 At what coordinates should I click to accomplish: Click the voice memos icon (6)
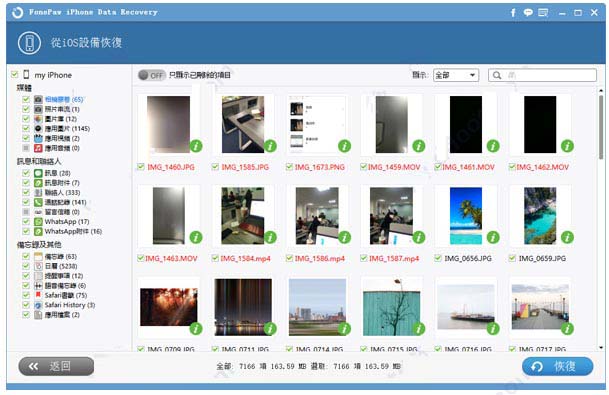point(38,286)
